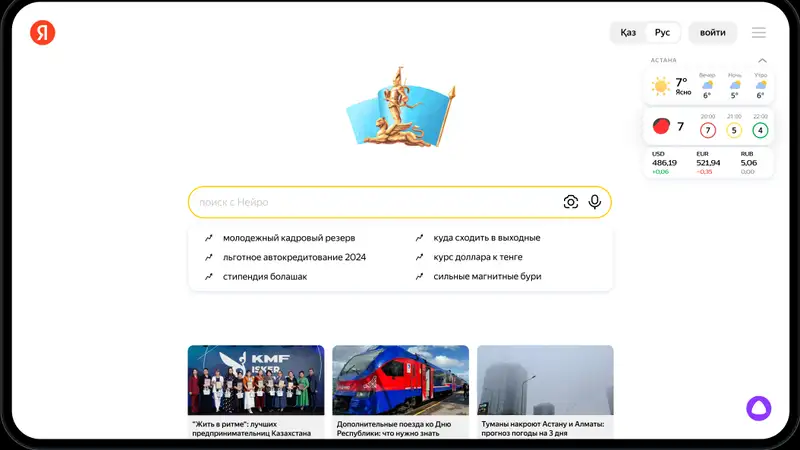This screenshot has width=800, height=450.
Task: Open image search via camera icon
Action: (570, 202)
